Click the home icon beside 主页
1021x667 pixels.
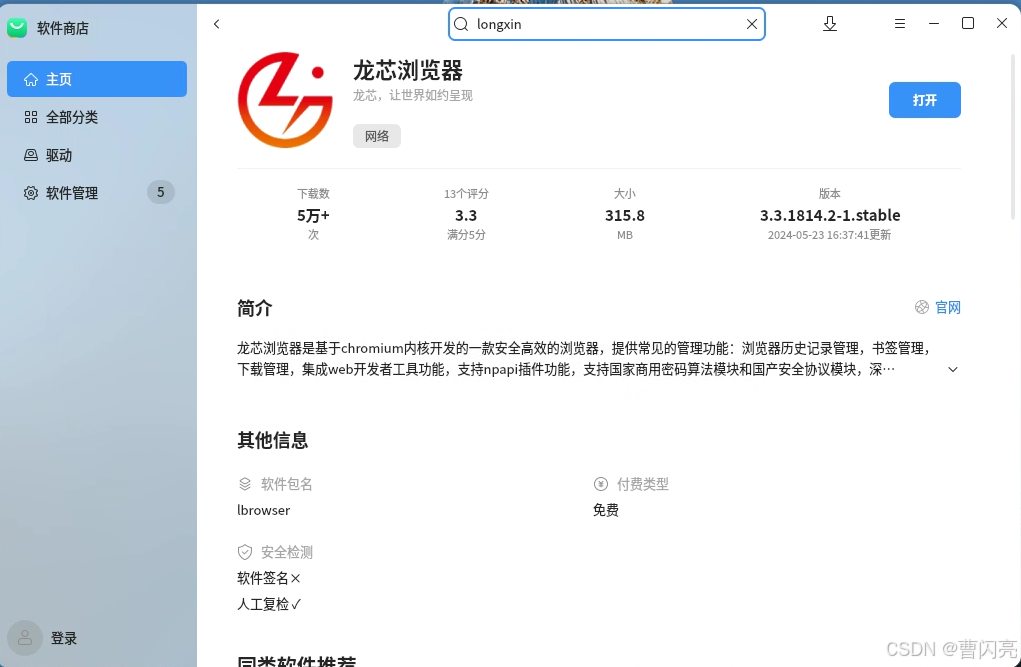pyautogui.click(x=31, y=79)
